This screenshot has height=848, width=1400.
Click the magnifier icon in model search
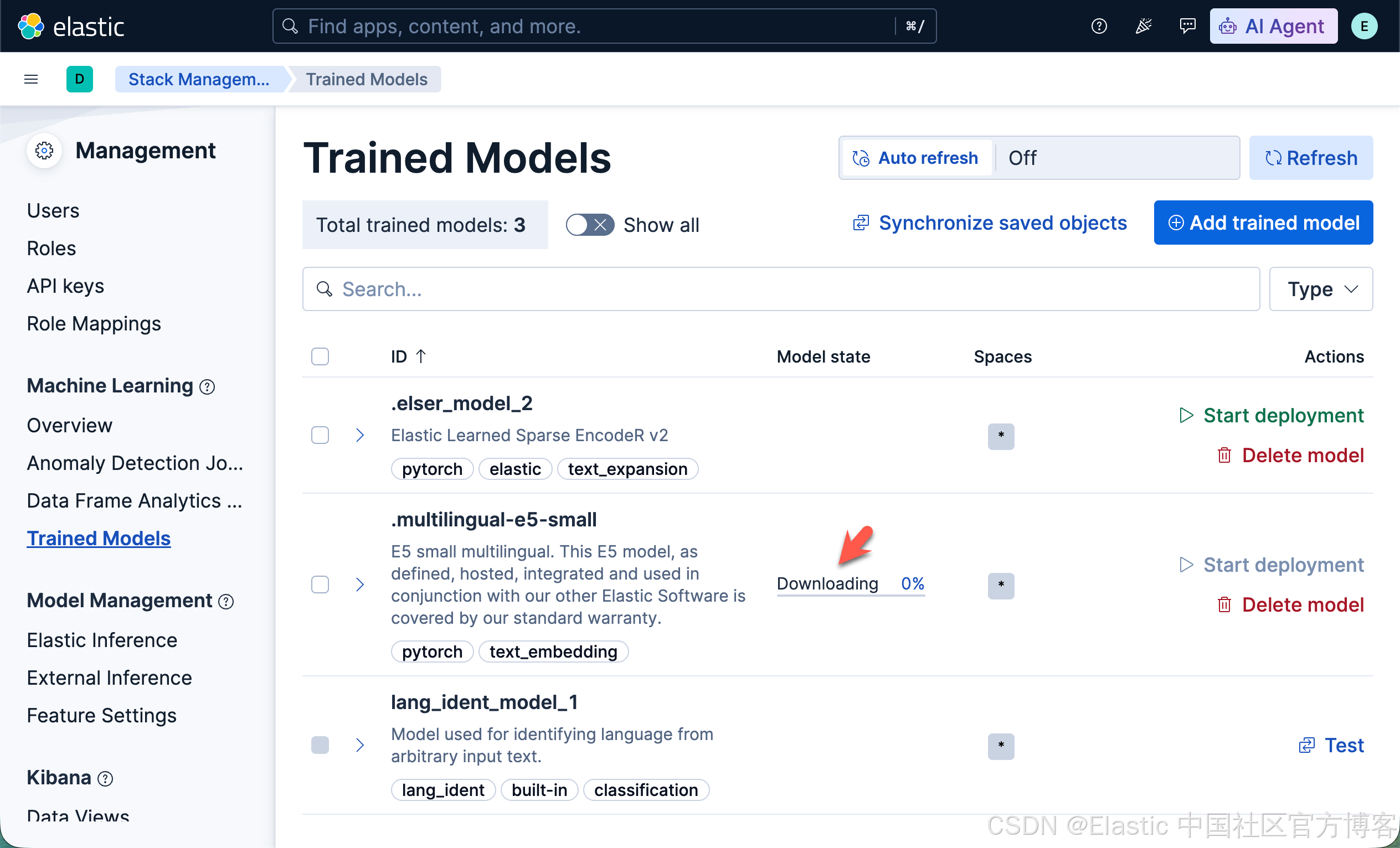tap(325, 289)
